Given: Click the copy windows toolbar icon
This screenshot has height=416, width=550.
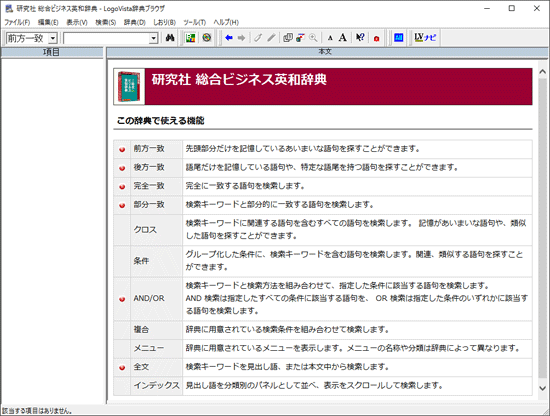Looking at the screenshot, I should [x=288, y=38].
